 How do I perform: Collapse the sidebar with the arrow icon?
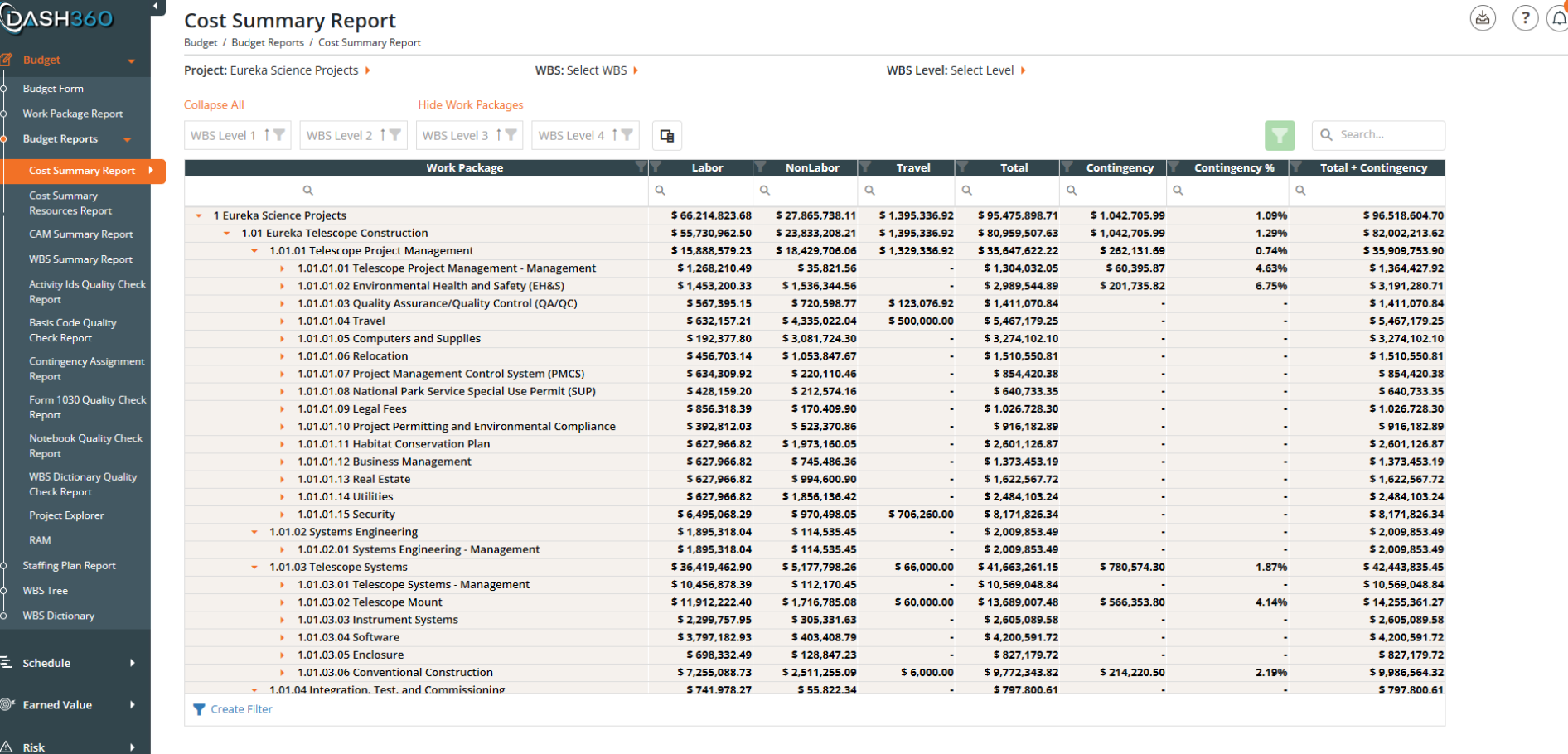[x=156, y=7]
